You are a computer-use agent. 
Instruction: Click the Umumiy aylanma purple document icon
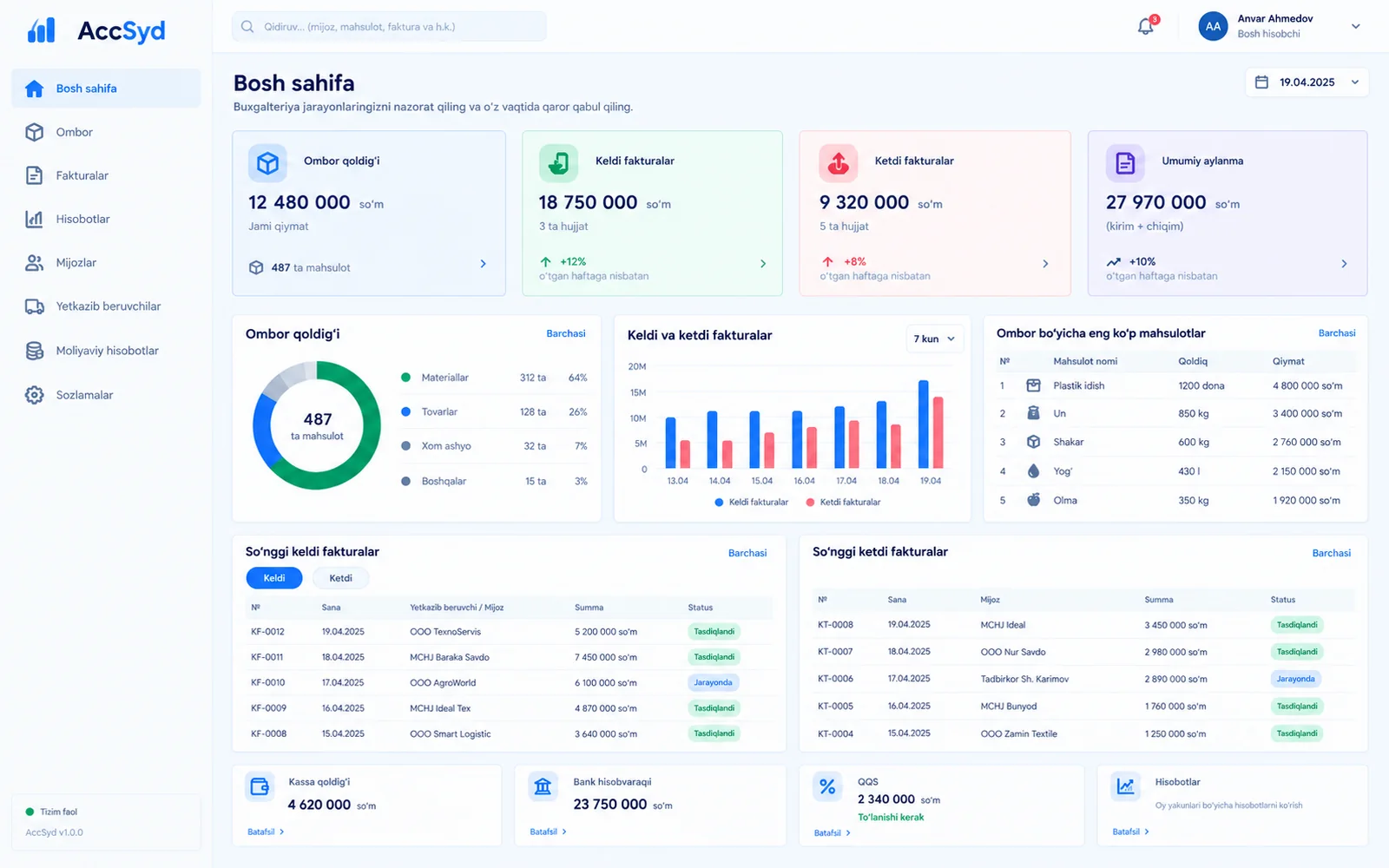1125,163
